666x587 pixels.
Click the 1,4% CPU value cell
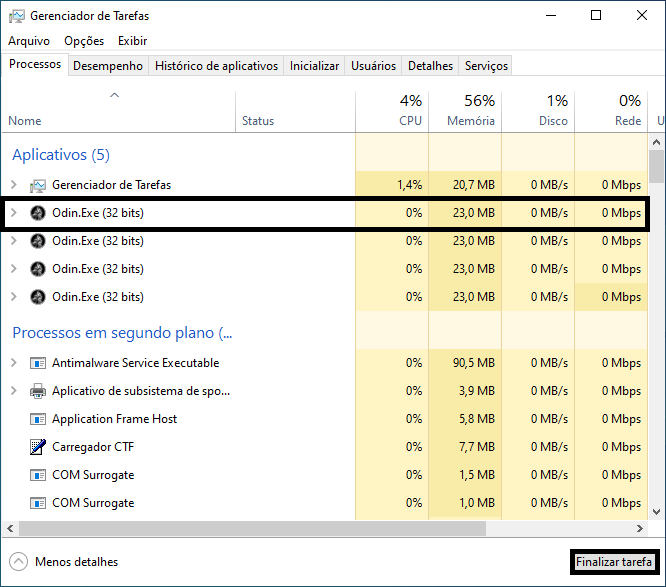(409, 185)
